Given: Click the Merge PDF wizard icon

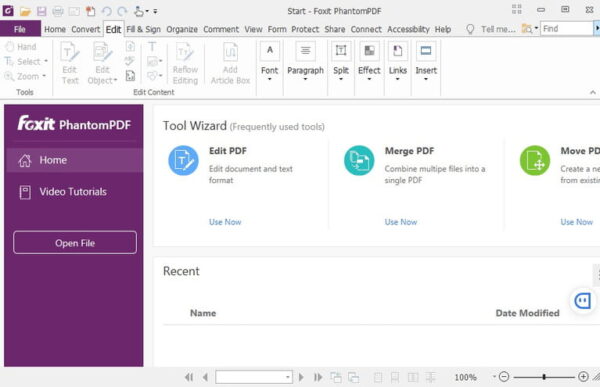Looking at the screenshot, I should pyautogui.click(x=359, y=160).
